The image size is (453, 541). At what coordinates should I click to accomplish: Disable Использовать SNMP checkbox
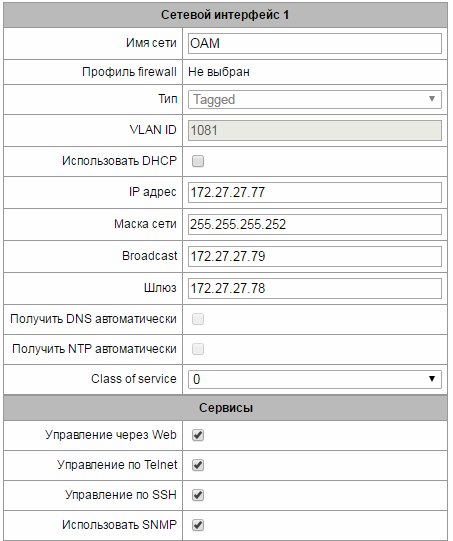(198, 525)
